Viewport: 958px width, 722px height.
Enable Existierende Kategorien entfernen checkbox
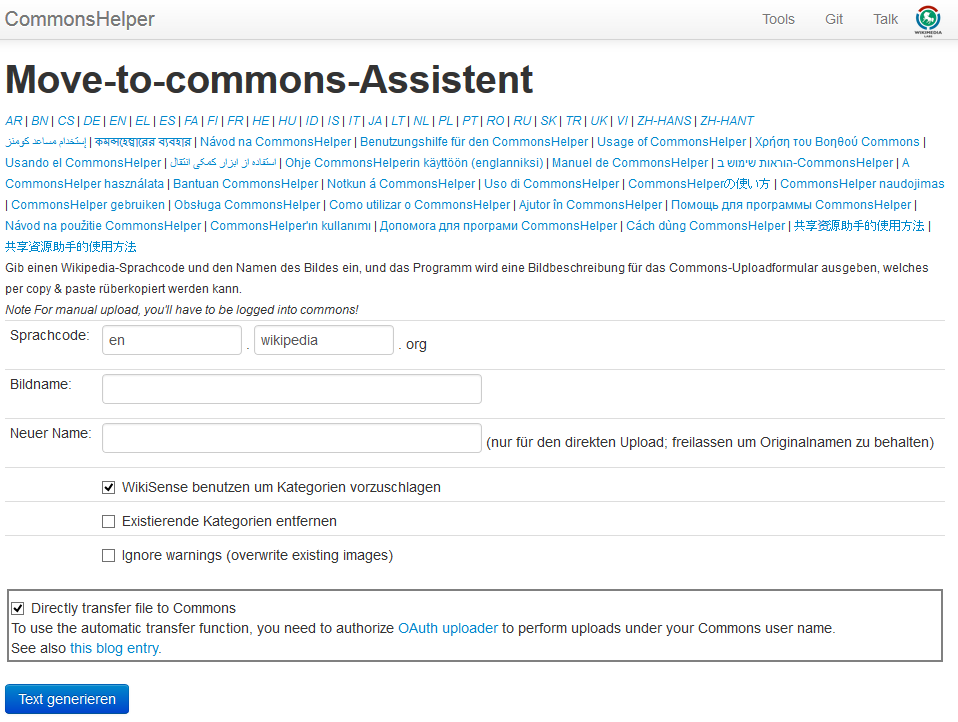[108, 521]
